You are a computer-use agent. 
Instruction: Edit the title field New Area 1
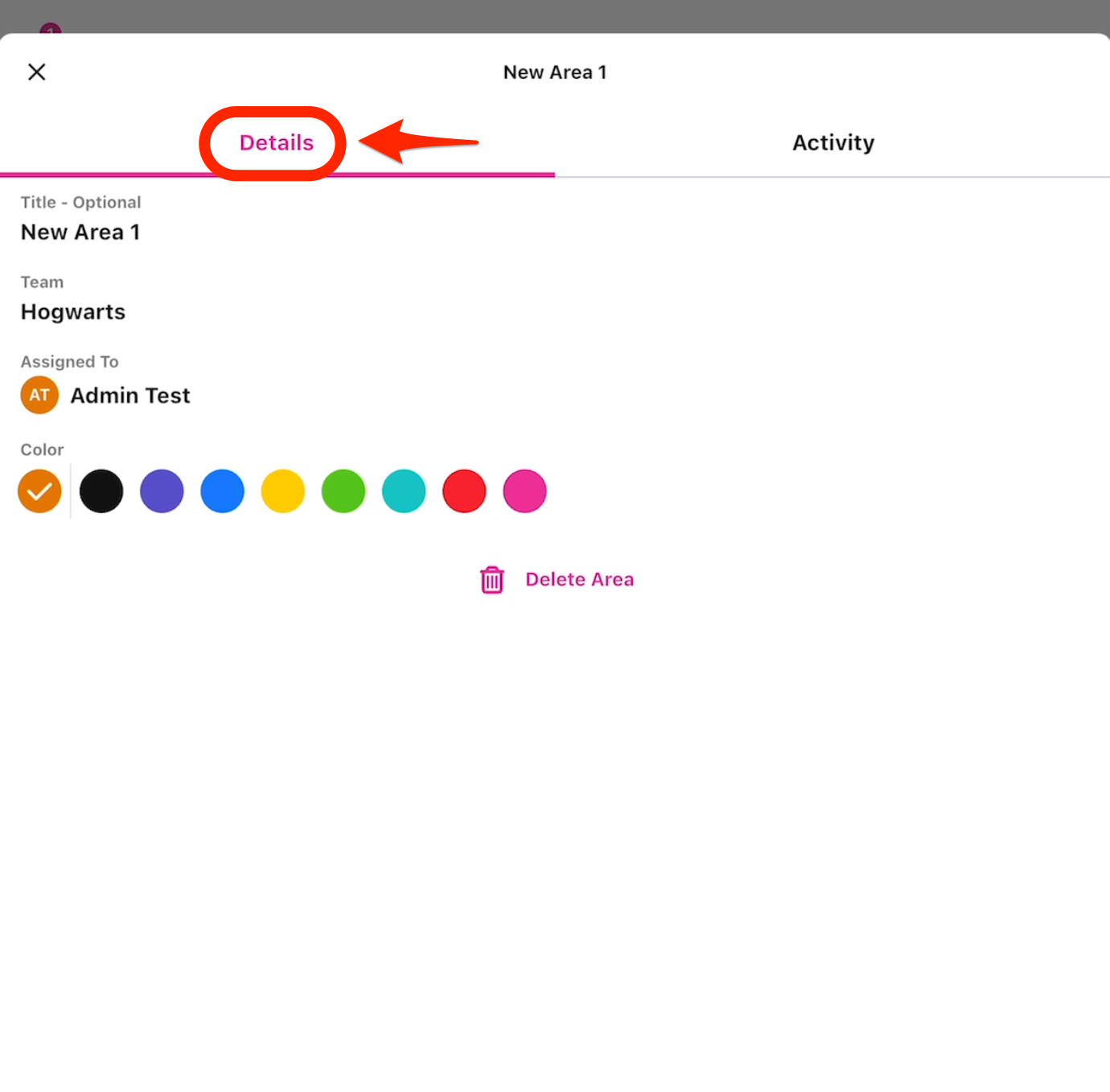click(80, 232)
